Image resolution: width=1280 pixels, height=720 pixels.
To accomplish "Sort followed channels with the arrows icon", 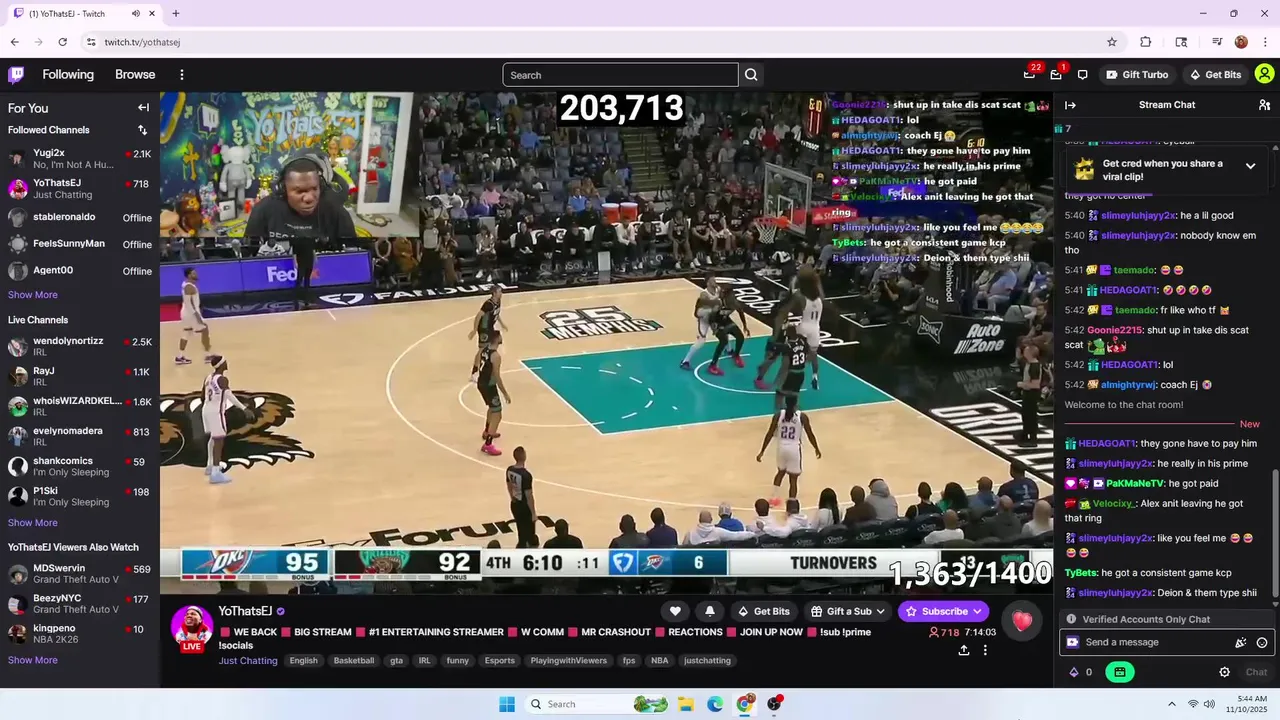I will pyautogui.click(x=142, y=130).
